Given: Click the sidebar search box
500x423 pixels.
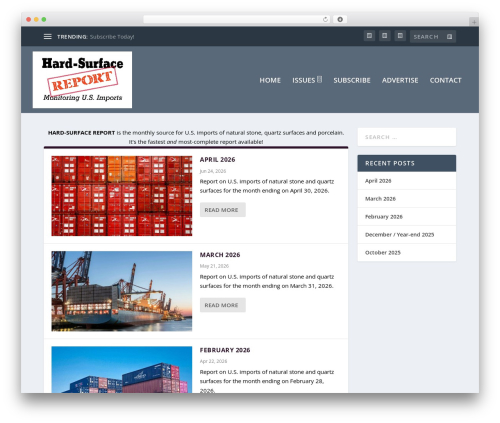Looking at the screenshot, I should pos(407,137).
